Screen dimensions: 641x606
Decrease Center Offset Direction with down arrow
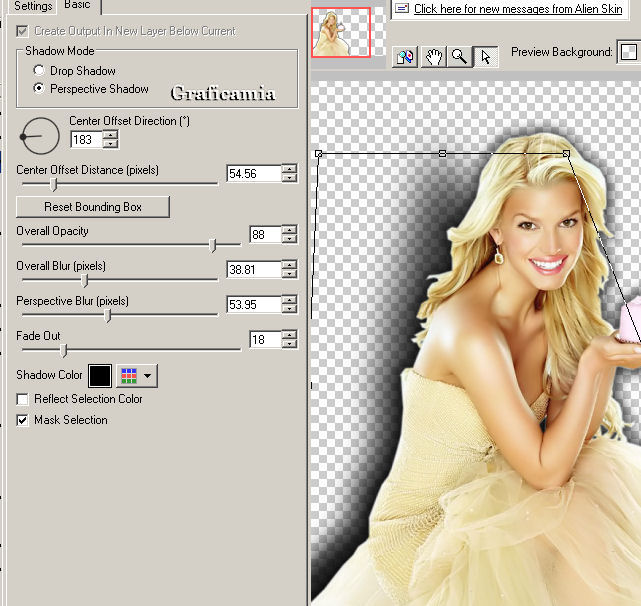click(x=110, y=144)
